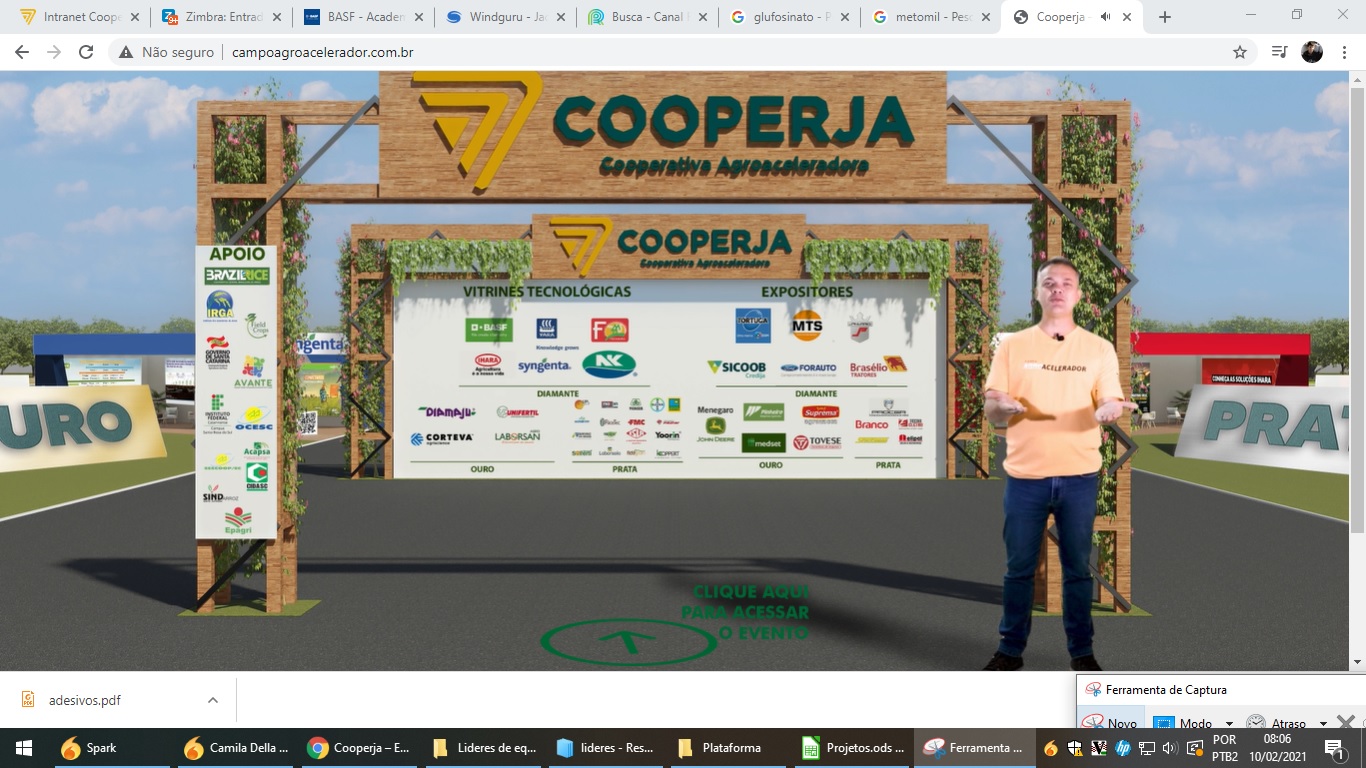Mute audio via Cooperja tab speaker icon

pos(1106,17)
